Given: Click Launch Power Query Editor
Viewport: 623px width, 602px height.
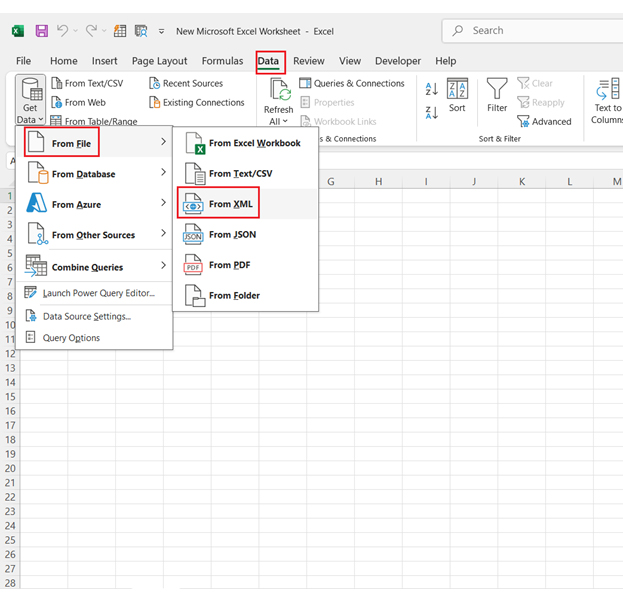Looking at the screenshot, I should point(95,293).
